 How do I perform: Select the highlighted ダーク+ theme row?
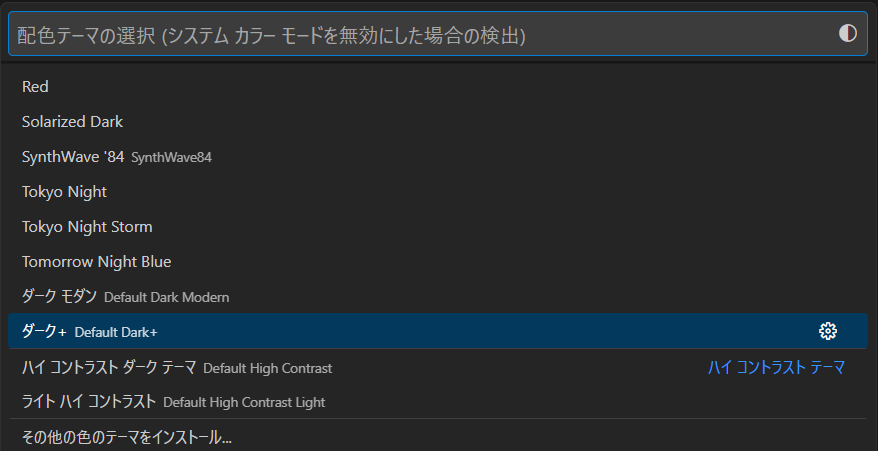(400, 332)
